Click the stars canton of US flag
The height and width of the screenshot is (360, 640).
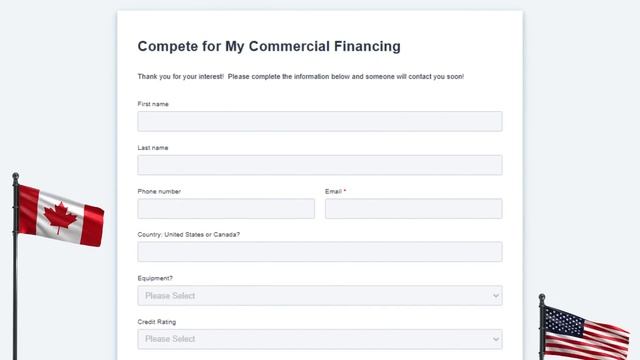coord(565,321)
